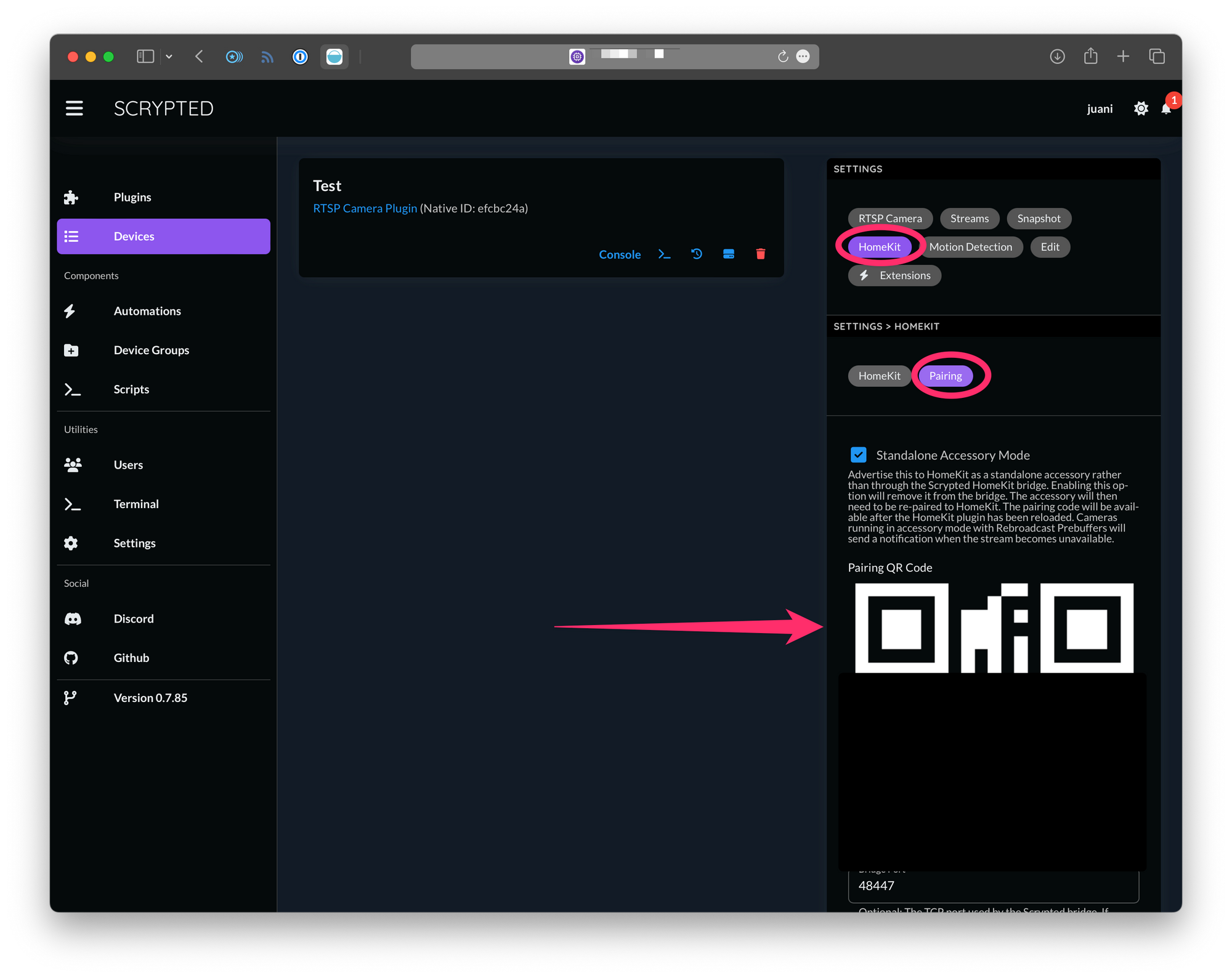Click the Terminal prompt icon in sidebar
This screenshot has height=978, width=1232.
pos(72,504)
